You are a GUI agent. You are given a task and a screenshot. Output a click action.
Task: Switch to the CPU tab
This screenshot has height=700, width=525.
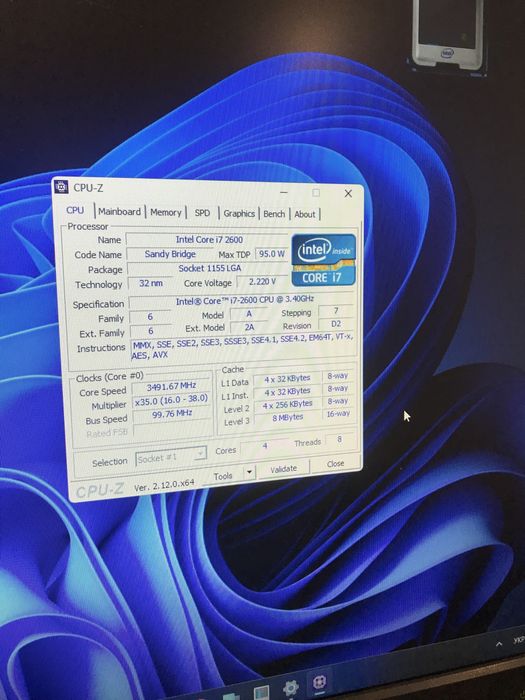point(75,210)
